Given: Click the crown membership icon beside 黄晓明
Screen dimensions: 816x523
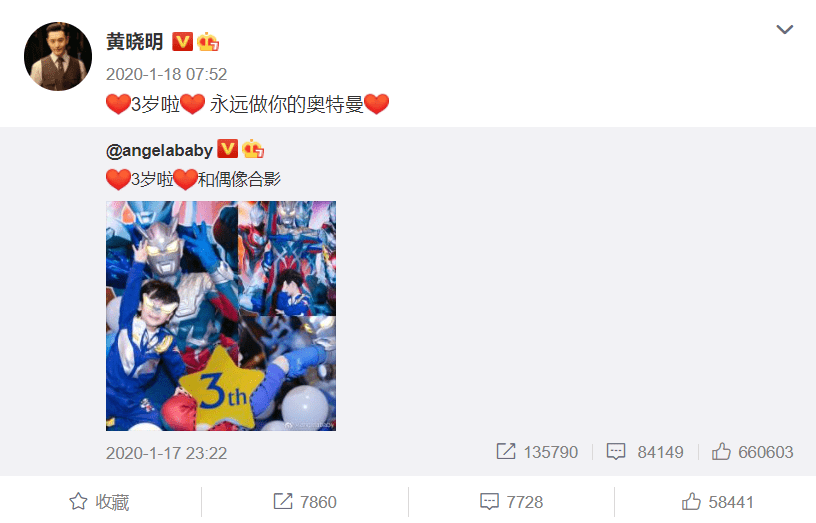Looking at the screenshot, I should point(208,42).
